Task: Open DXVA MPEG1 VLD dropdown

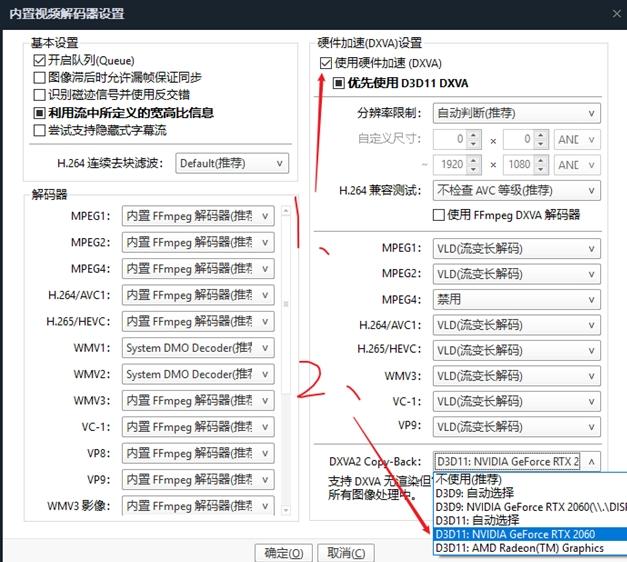Action: [x=517, y=249]
